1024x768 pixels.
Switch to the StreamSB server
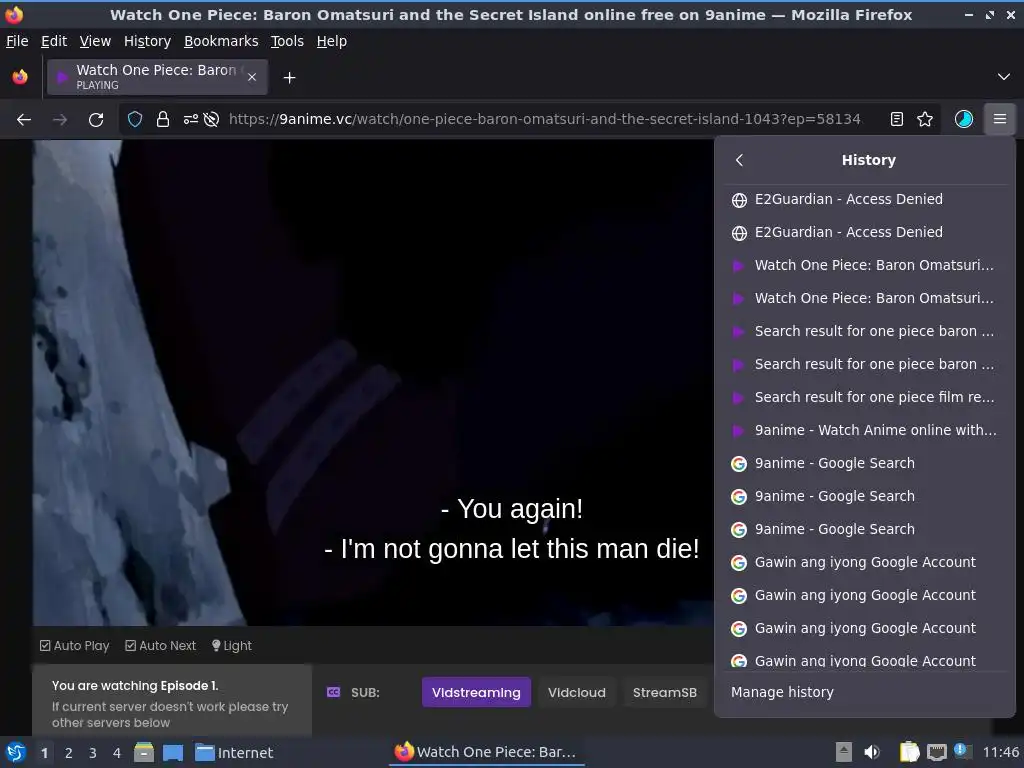[665, 692]
